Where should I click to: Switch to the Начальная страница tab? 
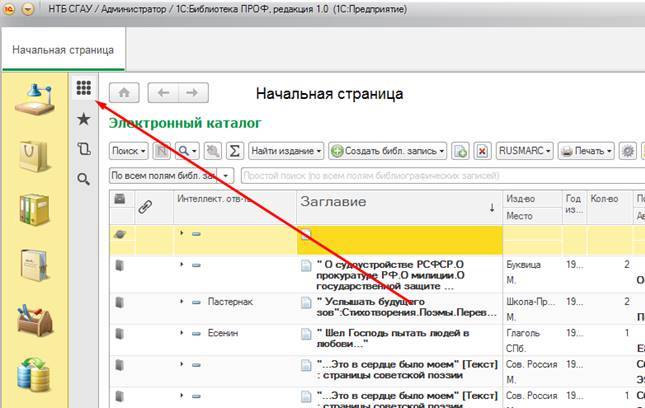pyautogui.click(x=64, y=50)
